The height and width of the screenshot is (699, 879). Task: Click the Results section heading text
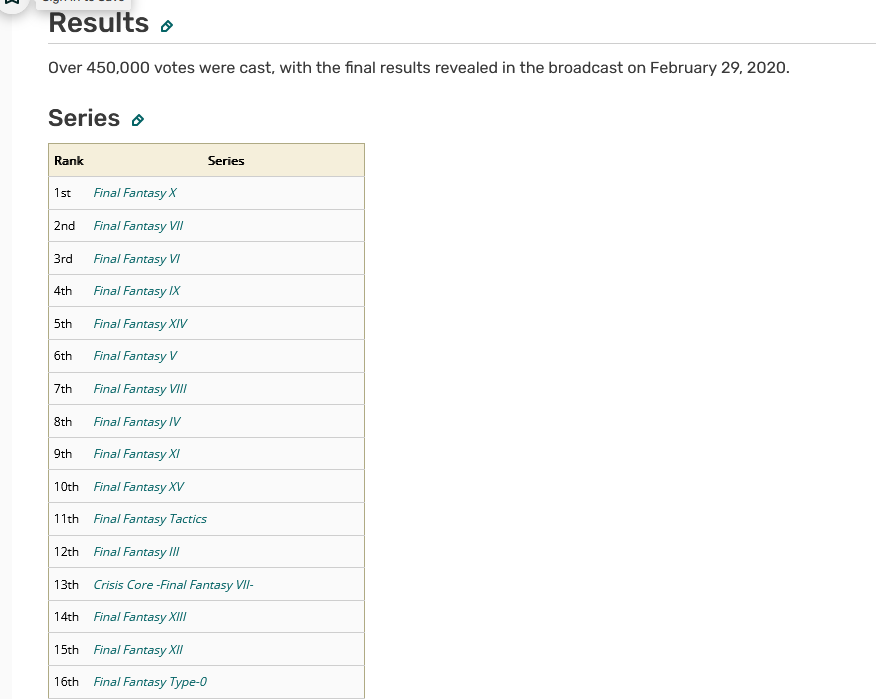tap(99, 24)
